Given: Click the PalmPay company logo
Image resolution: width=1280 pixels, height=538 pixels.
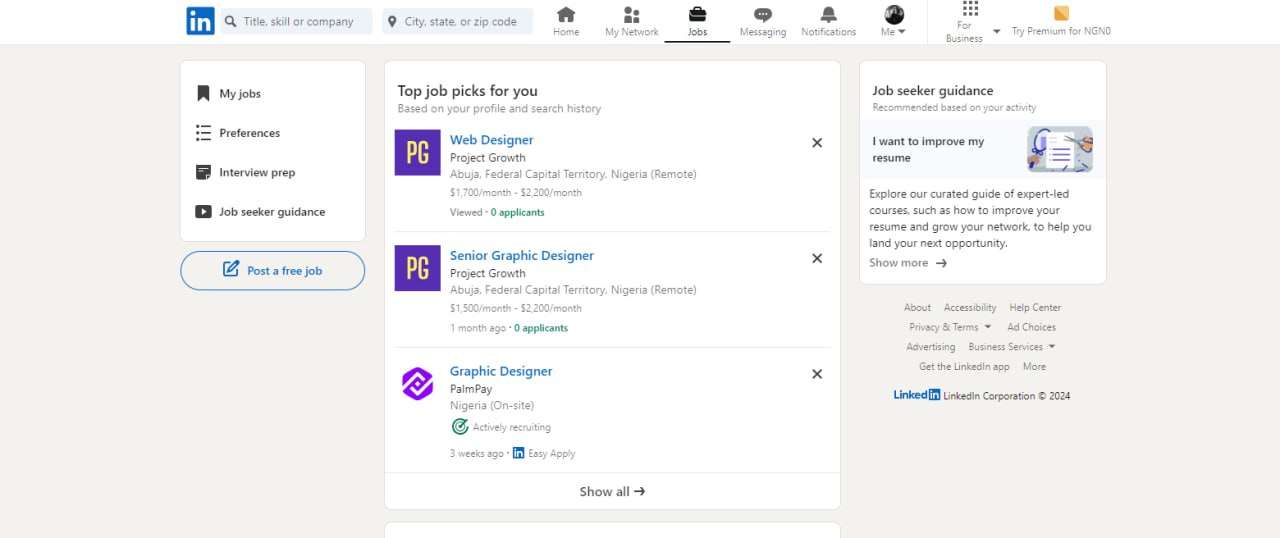Looking at the screenshot, I should coord(417,383).
